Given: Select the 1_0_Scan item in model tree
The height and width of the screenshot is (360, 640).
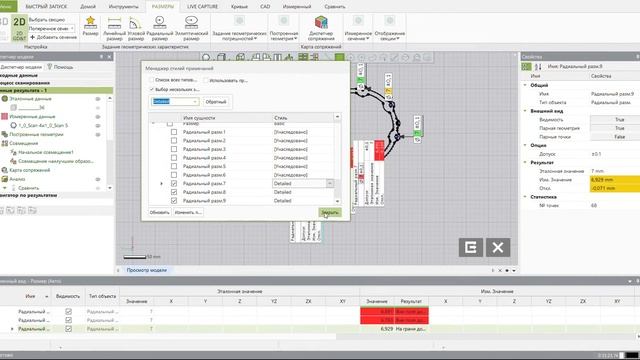Looking at the screenshot, I should click(x=43, y=125).
